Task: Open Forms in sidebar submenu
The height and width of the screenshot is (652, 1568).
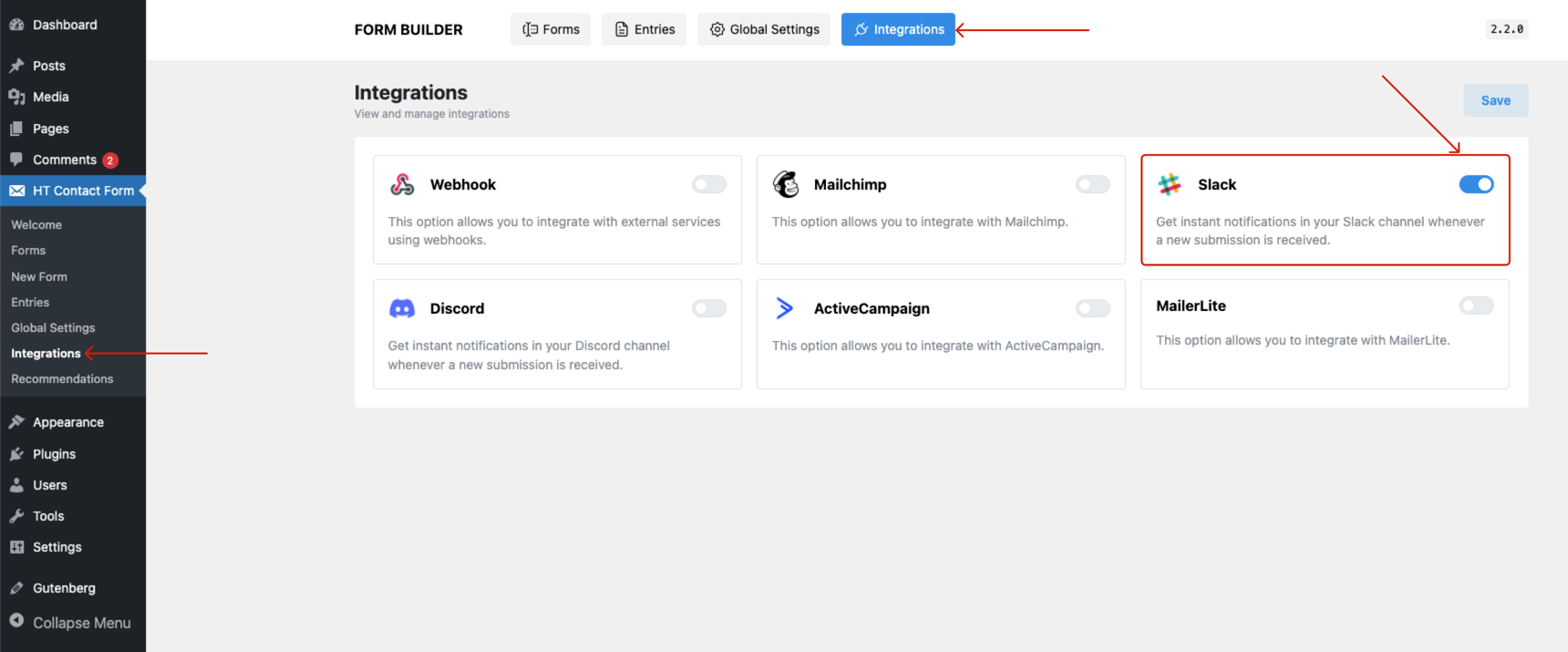Action: click(x=28, y=250)
